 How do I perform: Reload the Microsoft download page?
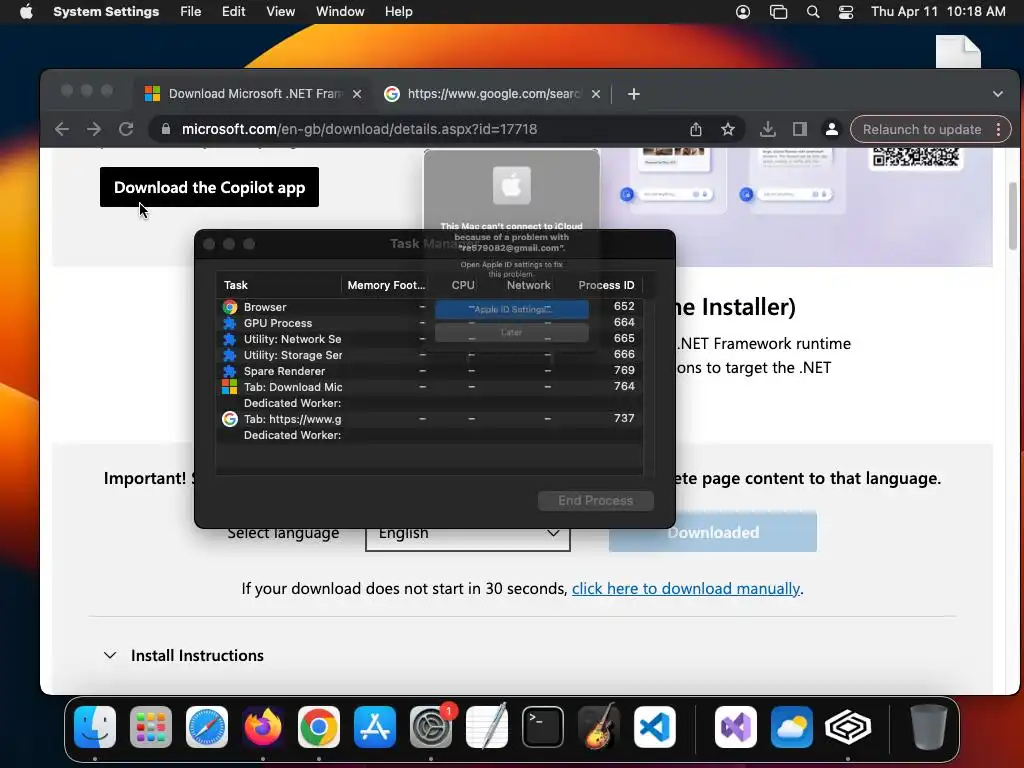click(126, 129)
